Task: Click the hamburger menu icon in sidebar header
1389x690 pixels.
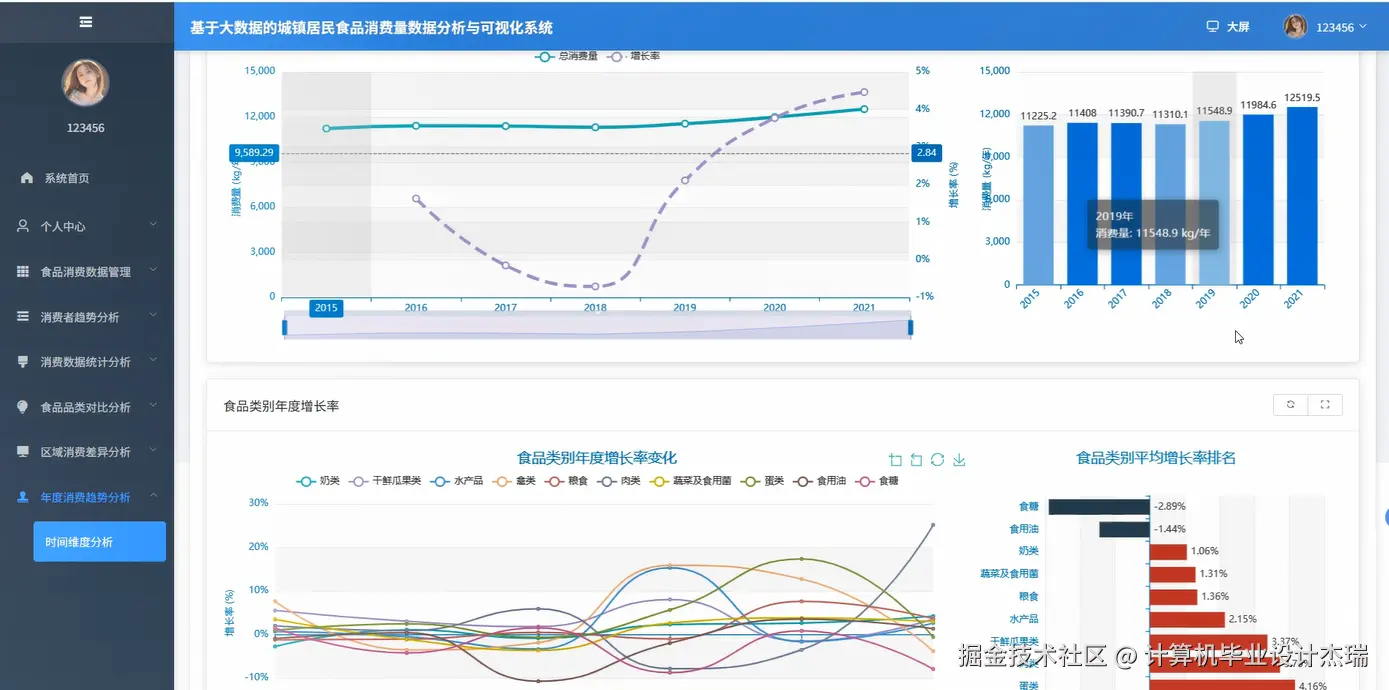Action: point(86,21)
